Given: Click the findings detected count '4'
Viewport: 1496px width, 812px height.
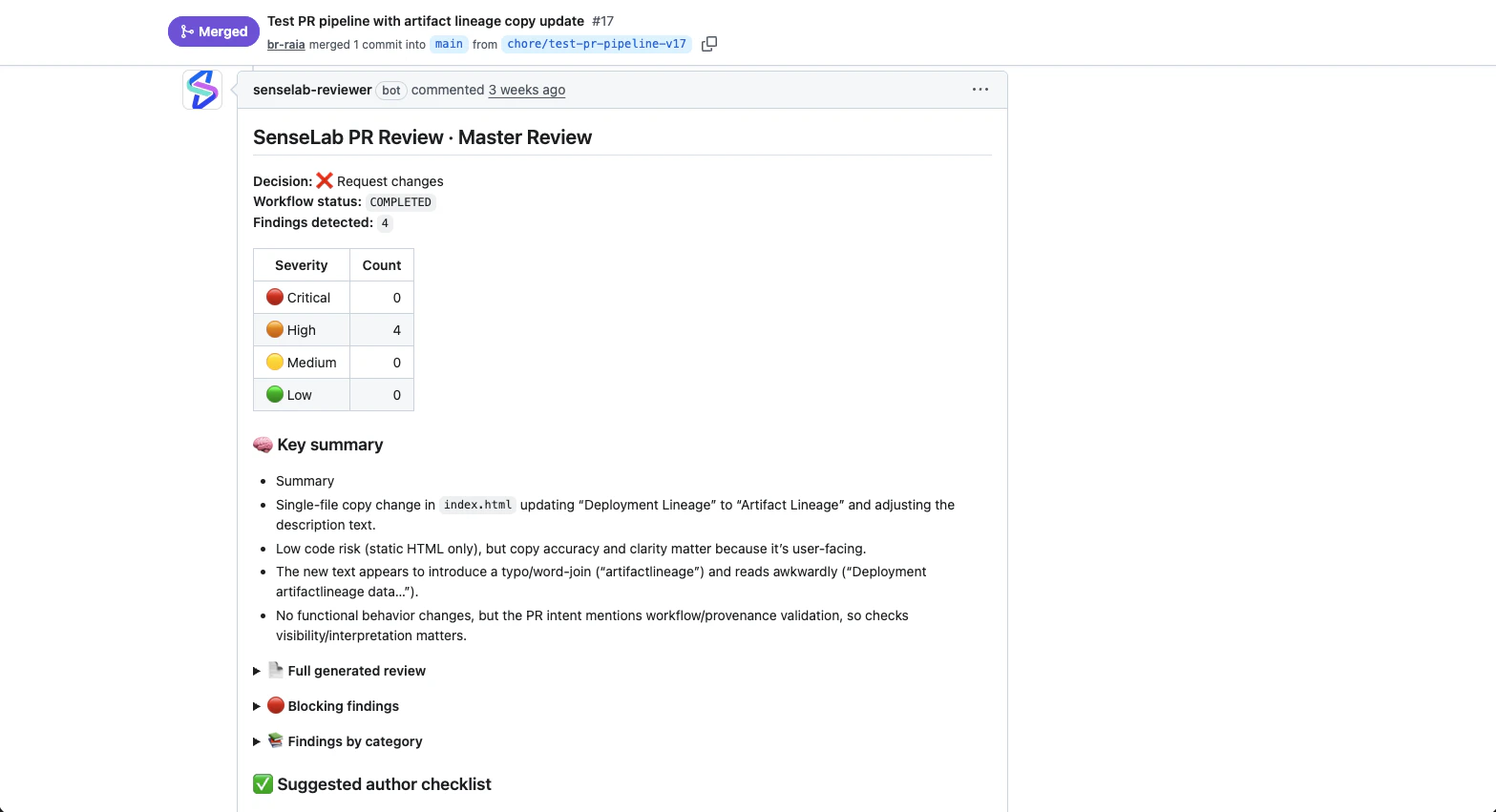Looking at the screenshot, I should (x=385, y=223).
